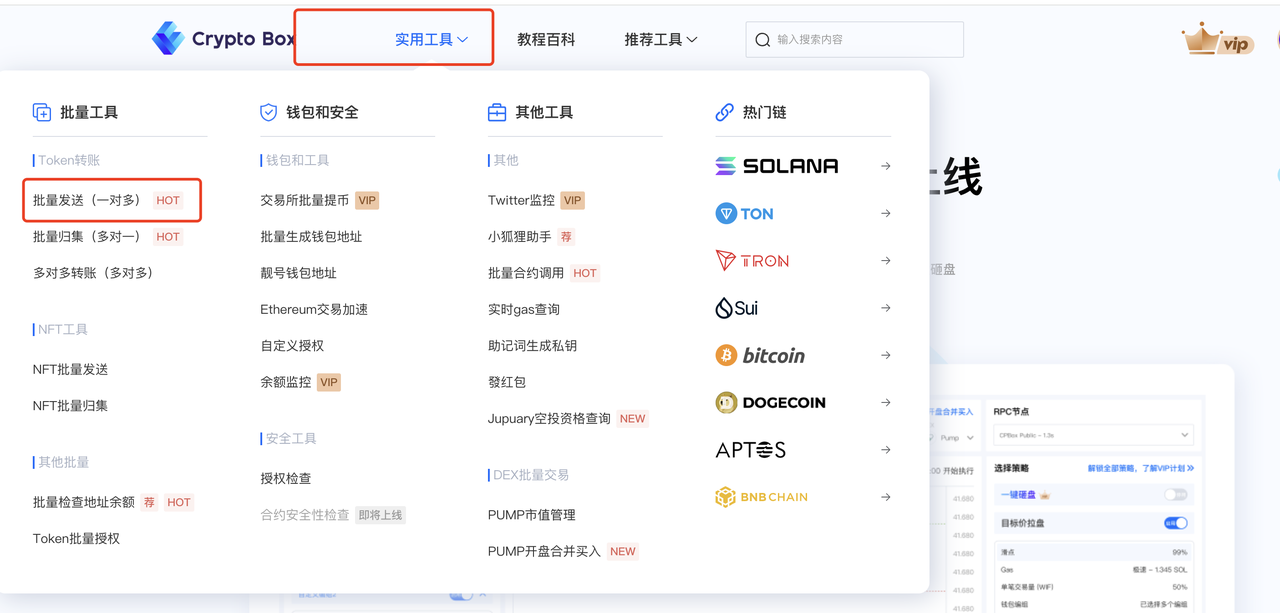The image size is (1280, 613).
Task: Click the Sui chain logo
Action: point(736,308)
